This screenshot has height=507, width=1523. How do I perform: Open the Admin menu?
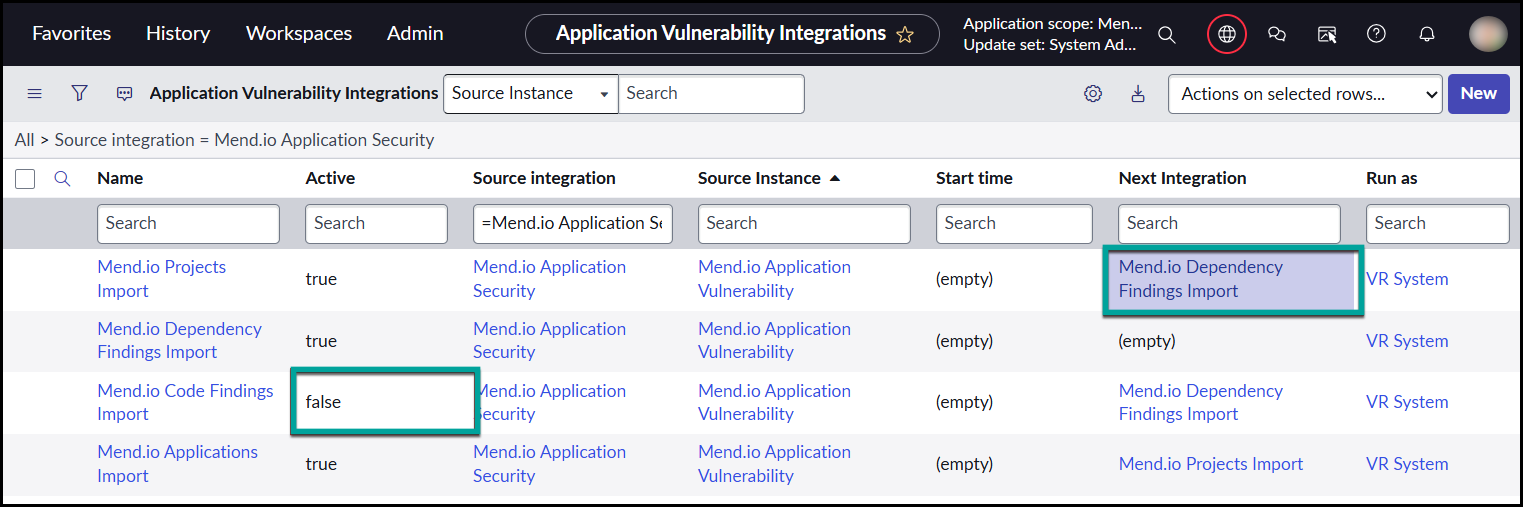click(x=415, y=33)
